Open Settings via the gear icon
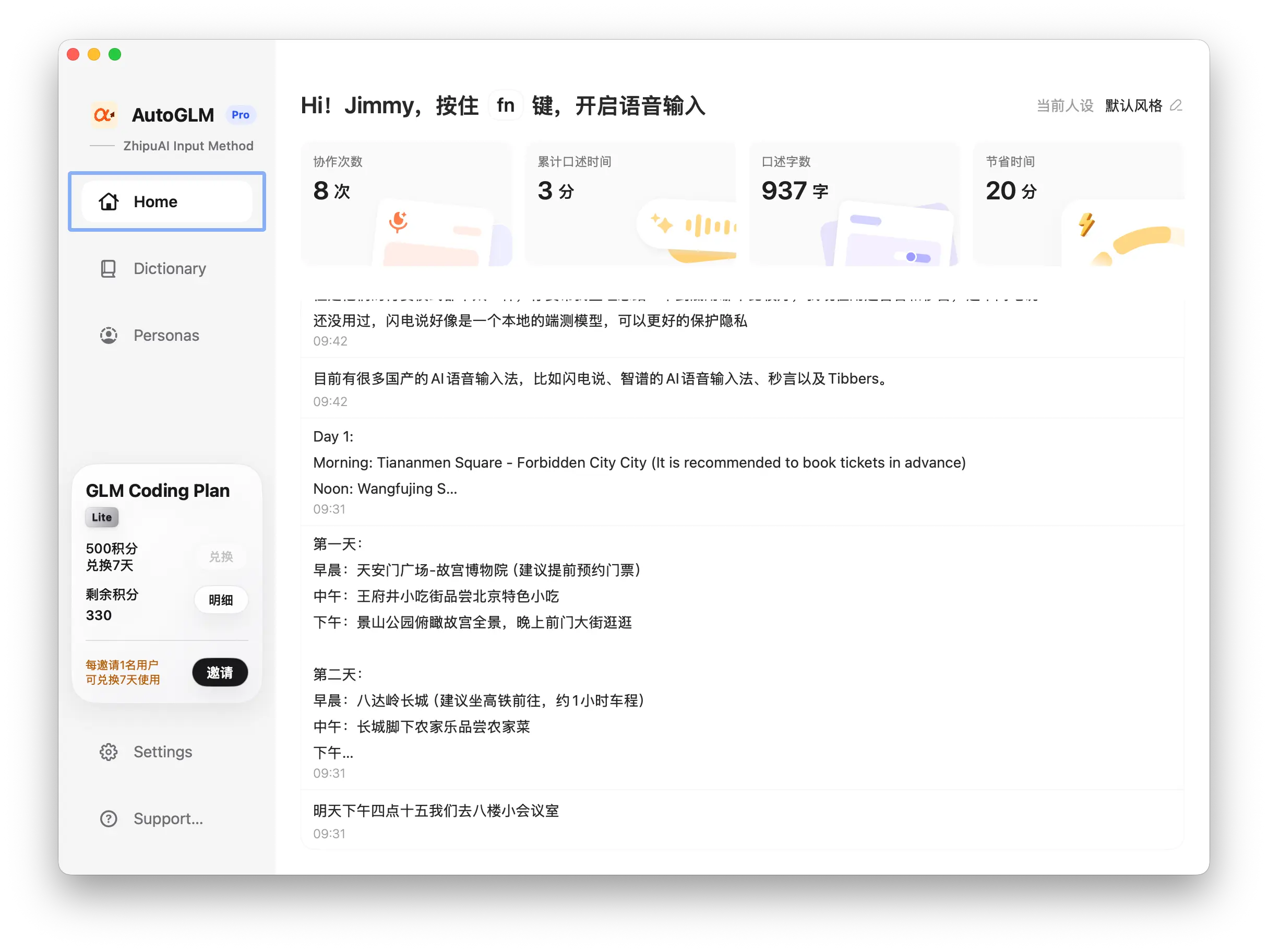 109,752
